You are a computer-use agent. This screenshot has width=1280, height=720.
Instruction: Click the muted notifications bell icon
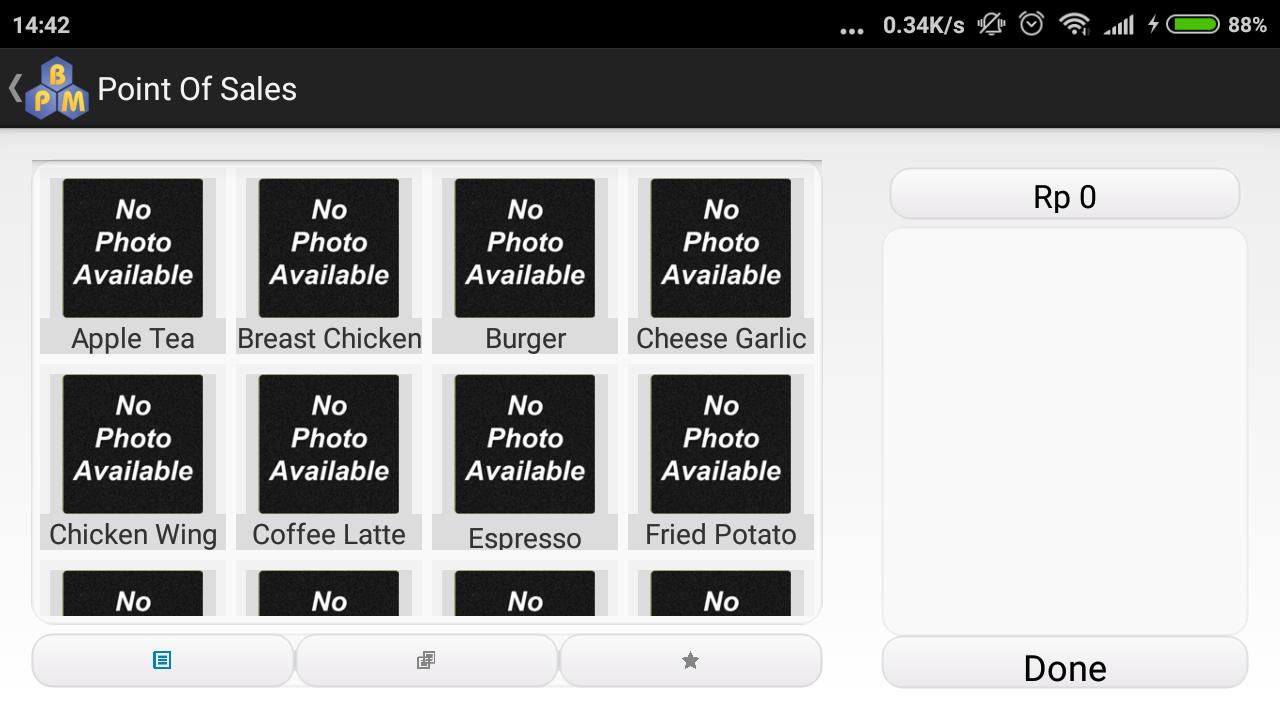coord(990,24)
